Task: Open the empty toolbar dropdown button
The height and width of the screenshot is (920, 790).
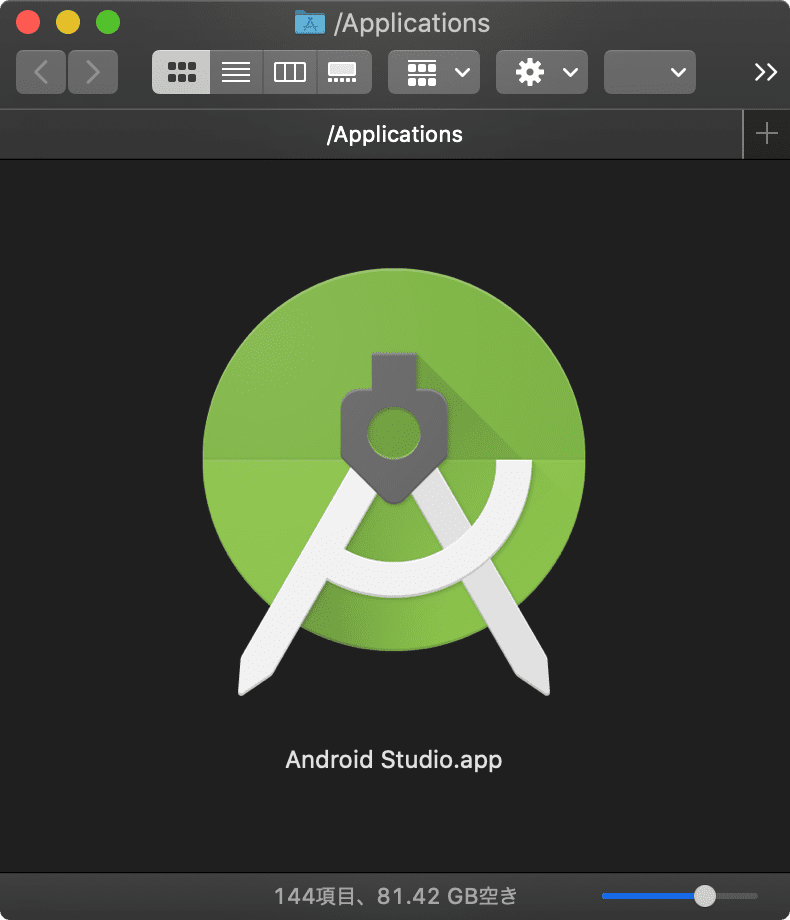Action: pyautogui.click(x=650, y=72)
